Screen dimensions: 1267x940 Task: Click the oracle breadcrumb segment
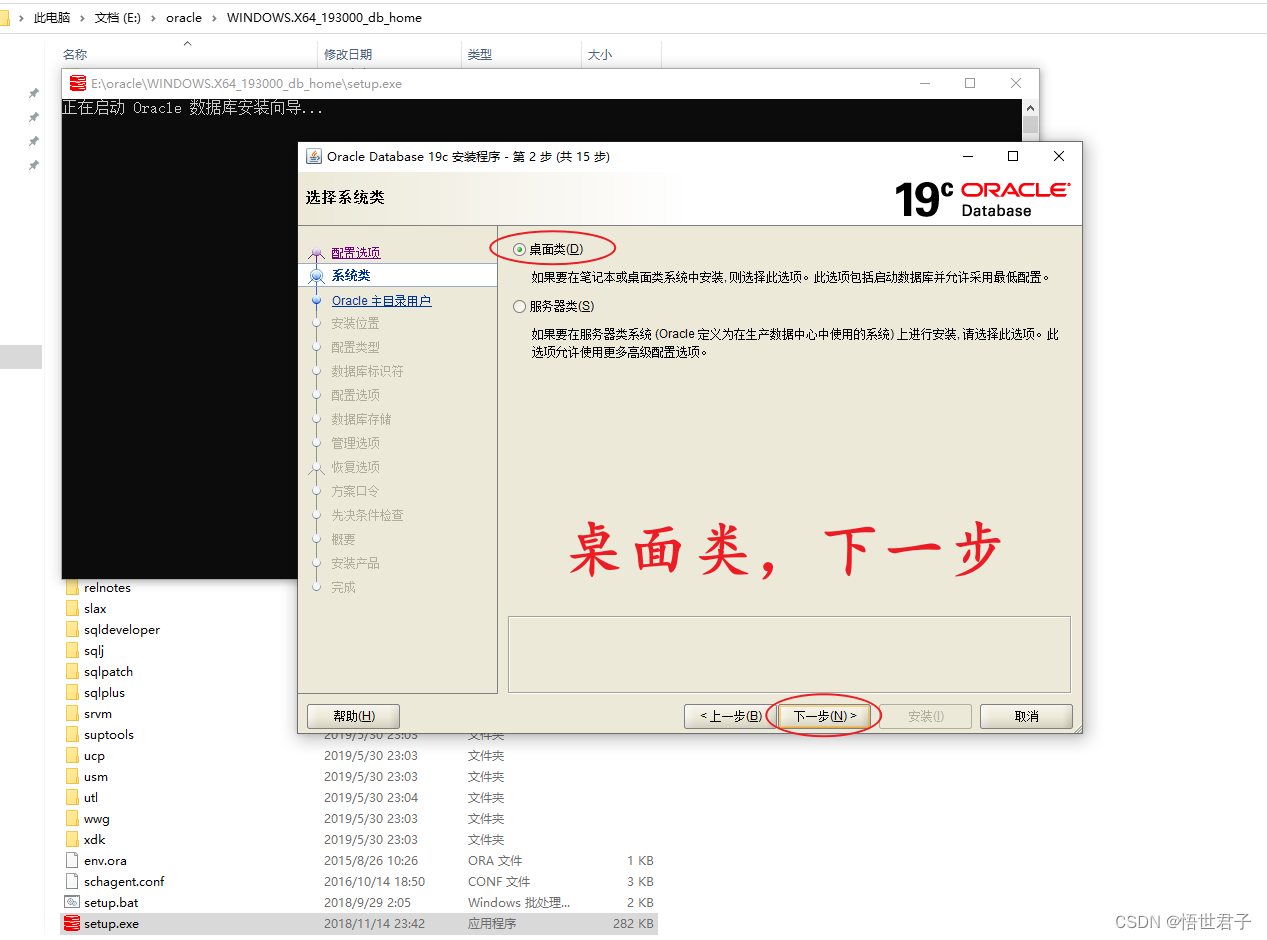coord(184,18)
